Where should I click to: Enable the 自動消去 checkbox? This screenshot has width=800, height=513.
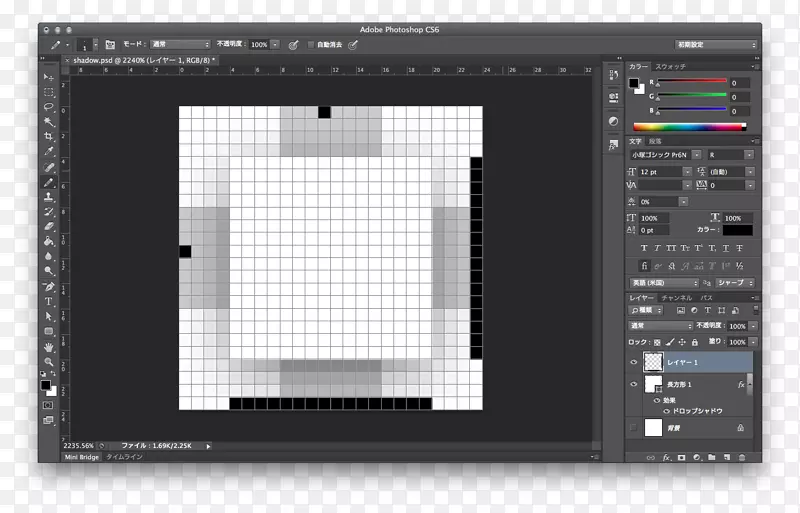(x=311, y=45)
